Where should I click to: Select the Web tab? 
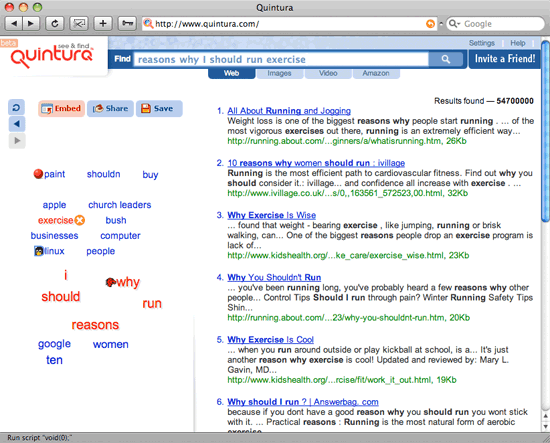pos(232,73)
